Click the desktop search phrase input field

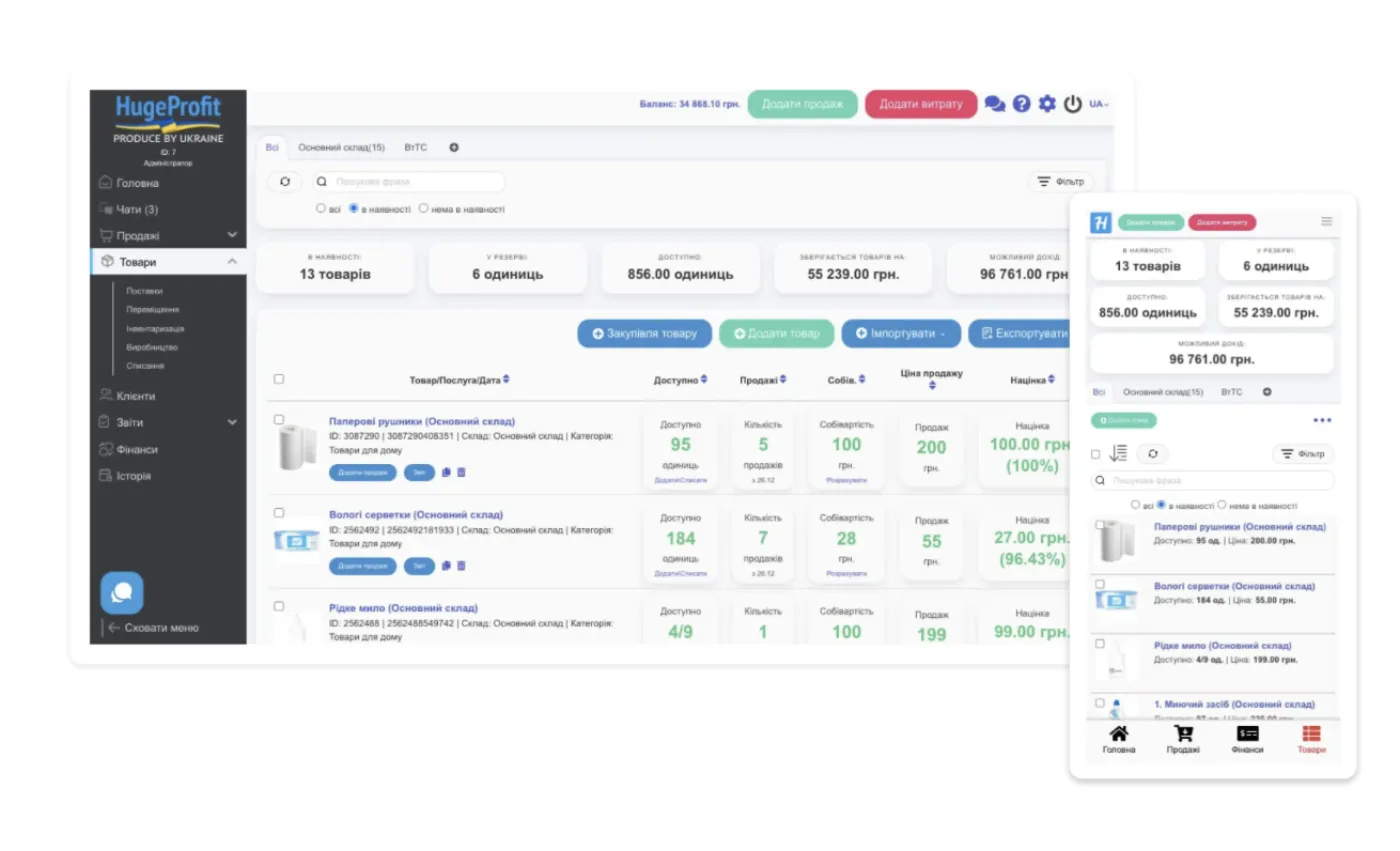[407, 182]
